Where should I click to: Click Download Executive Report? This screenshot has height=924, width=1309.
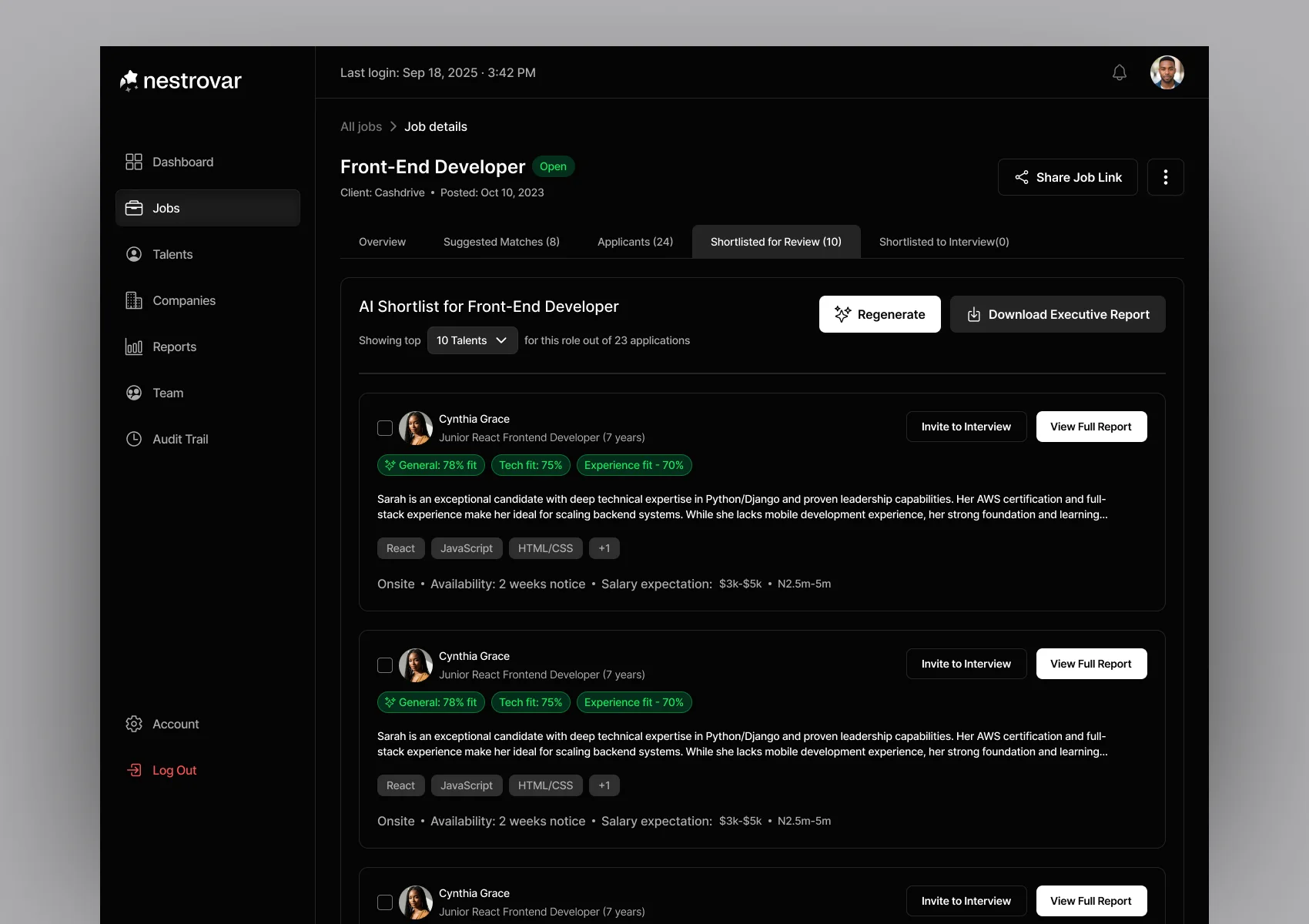[x=1058, y=314]
